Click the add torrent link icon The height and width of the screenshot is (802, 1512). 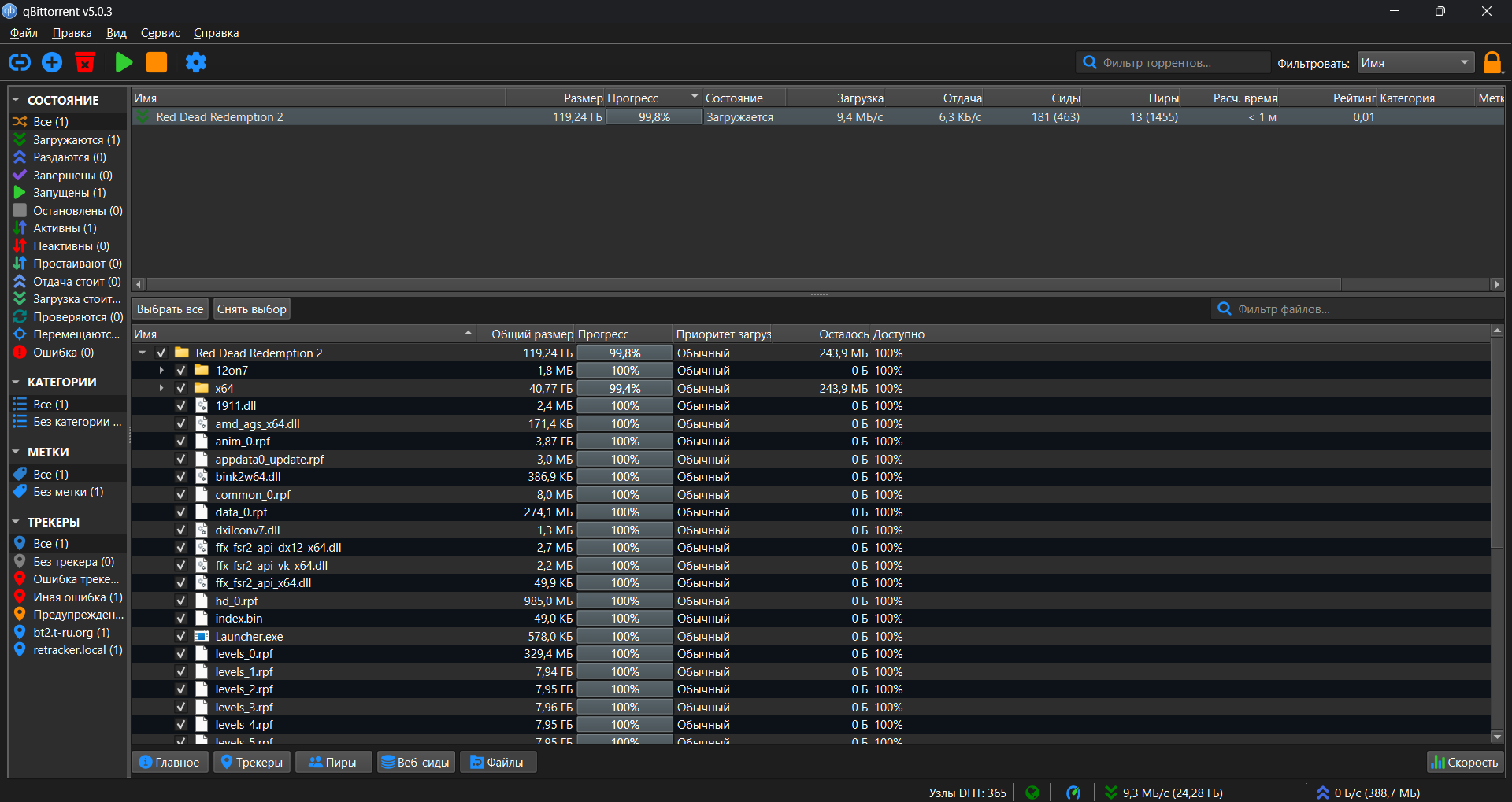point(20,62)
